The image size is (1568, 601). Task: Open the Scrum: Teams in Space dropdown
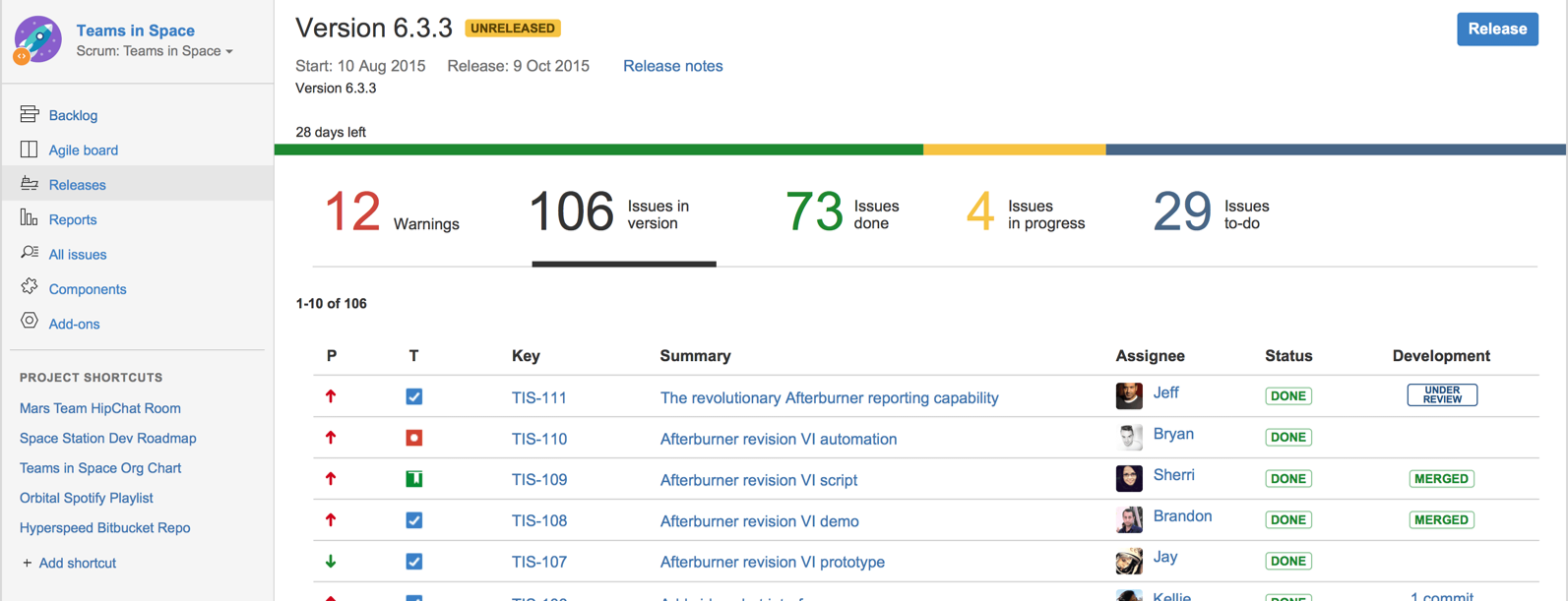tap(155, 51)
